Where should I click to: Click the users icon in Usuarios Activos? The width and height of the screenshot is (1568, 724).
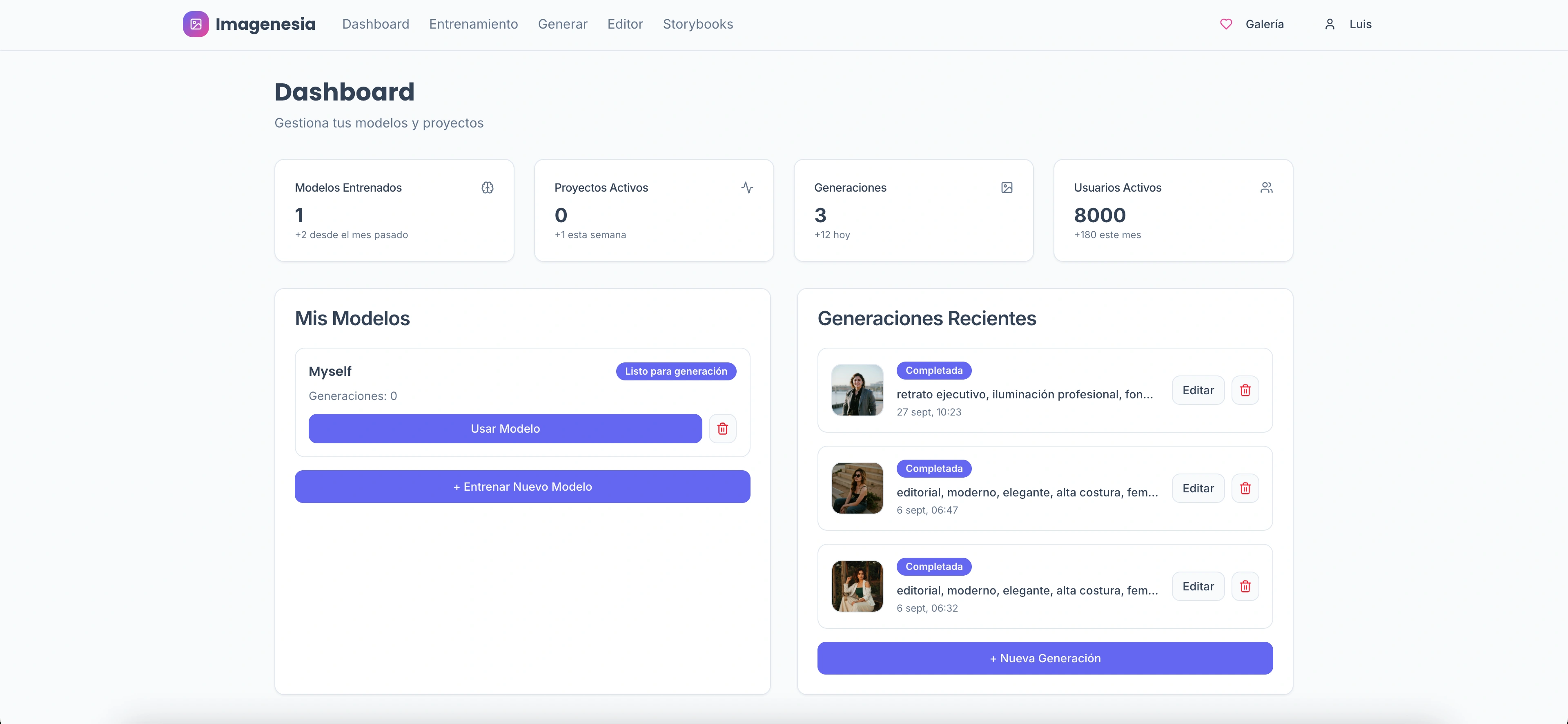tap(1266, 188)
